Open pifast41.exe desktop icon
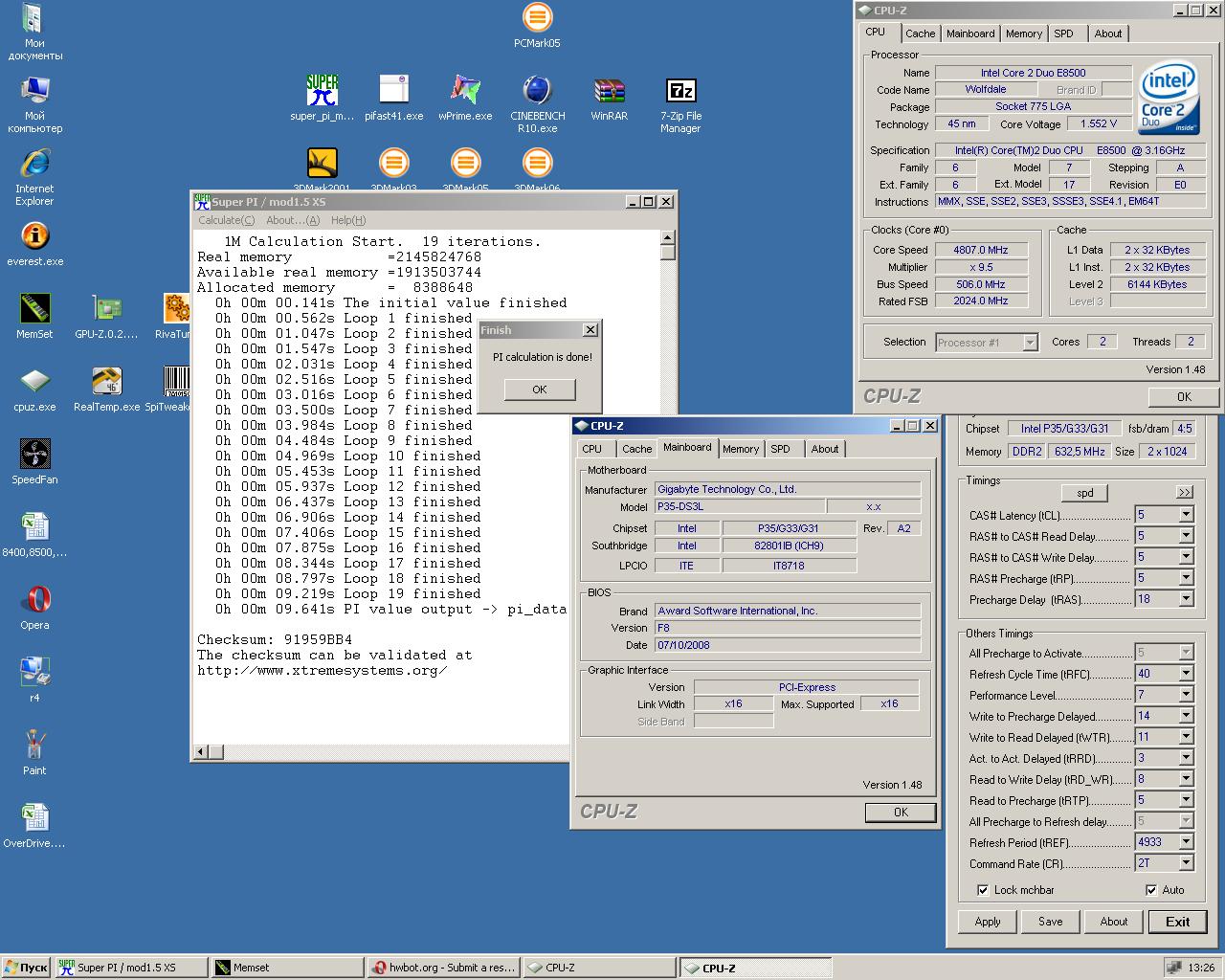This screenshot has width=1225, height=980. [393, 99]
